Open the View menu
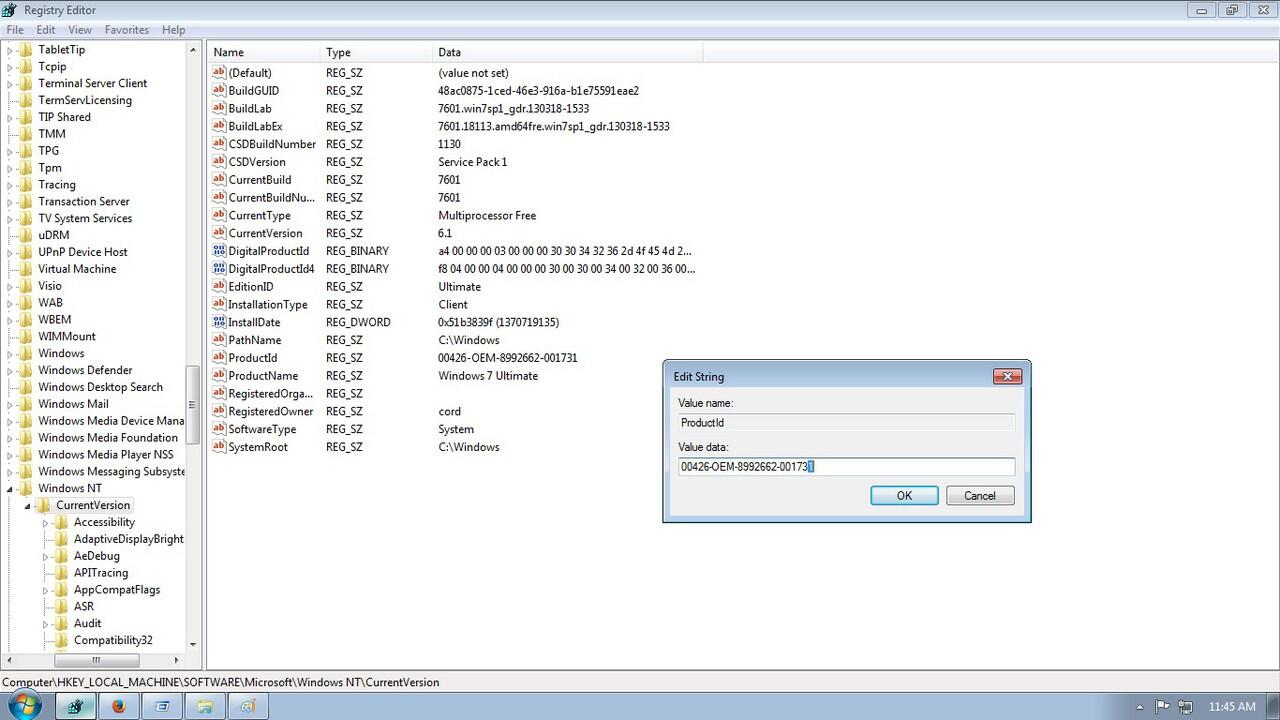Viewport: 1280px width, 720px height. tap(80, 30)
